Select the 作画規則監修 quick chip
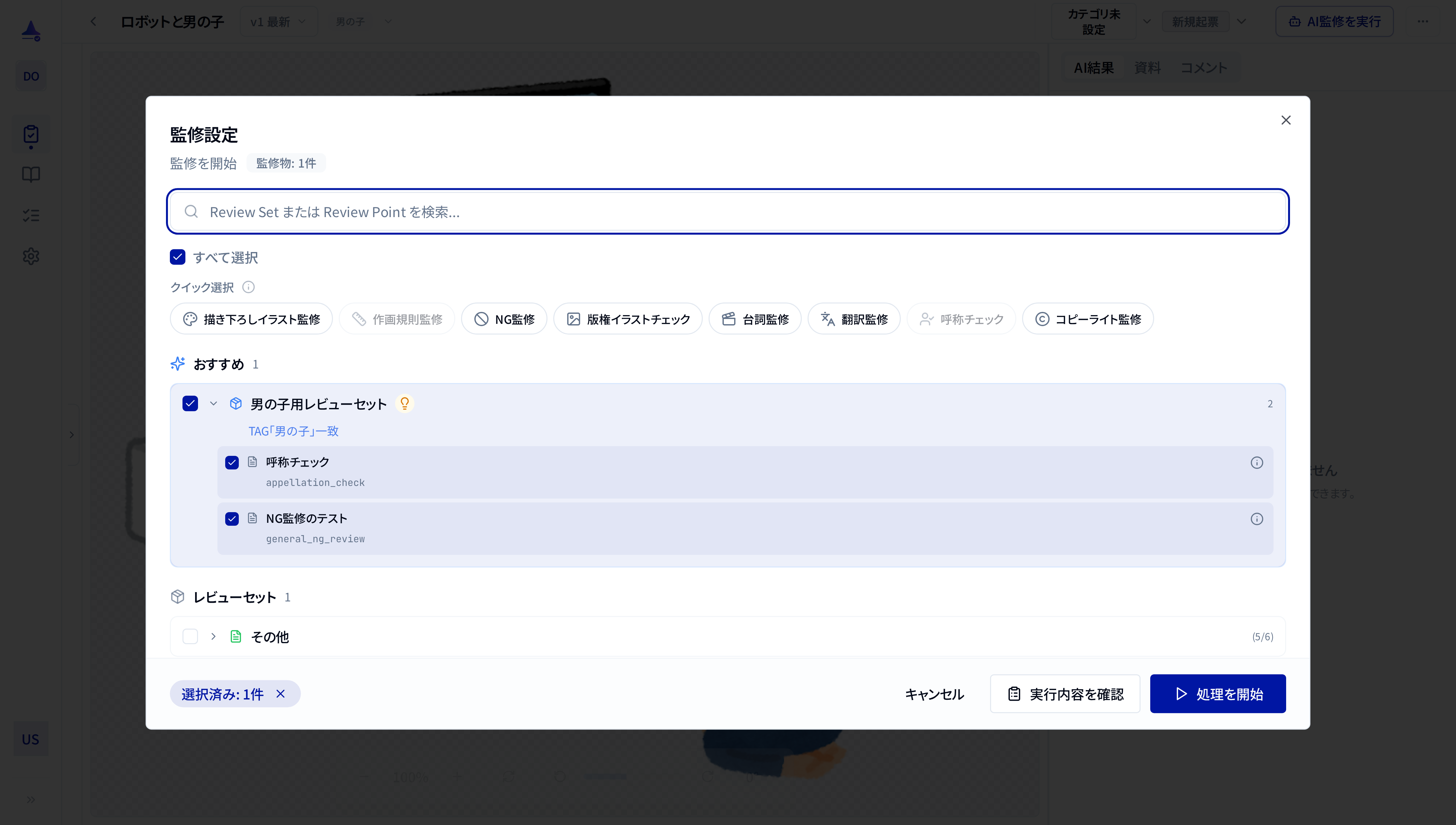 tap(397, 319)
